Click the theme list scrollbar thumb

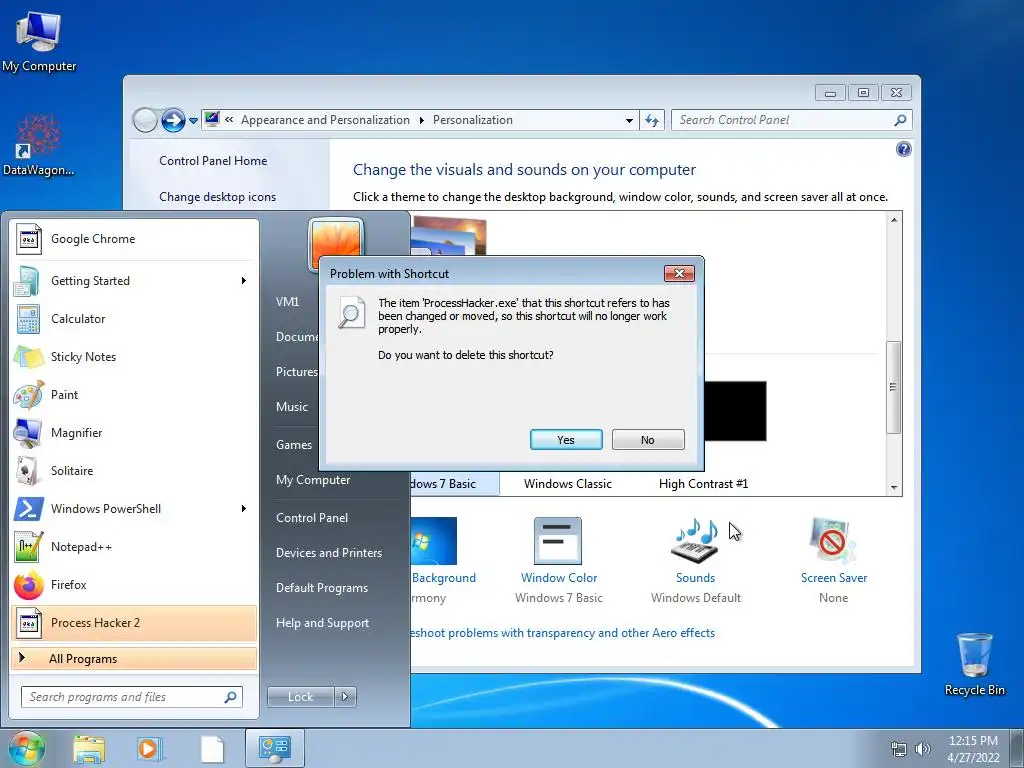[893, 387]
